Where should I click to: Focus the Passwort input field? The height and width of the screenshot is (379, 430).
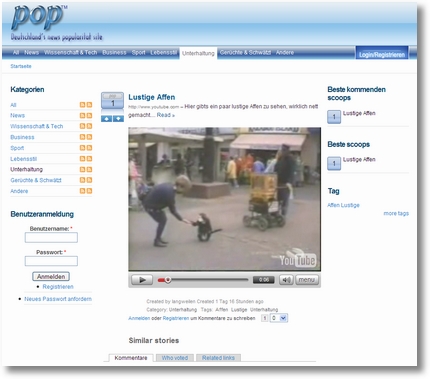[51, 261]
